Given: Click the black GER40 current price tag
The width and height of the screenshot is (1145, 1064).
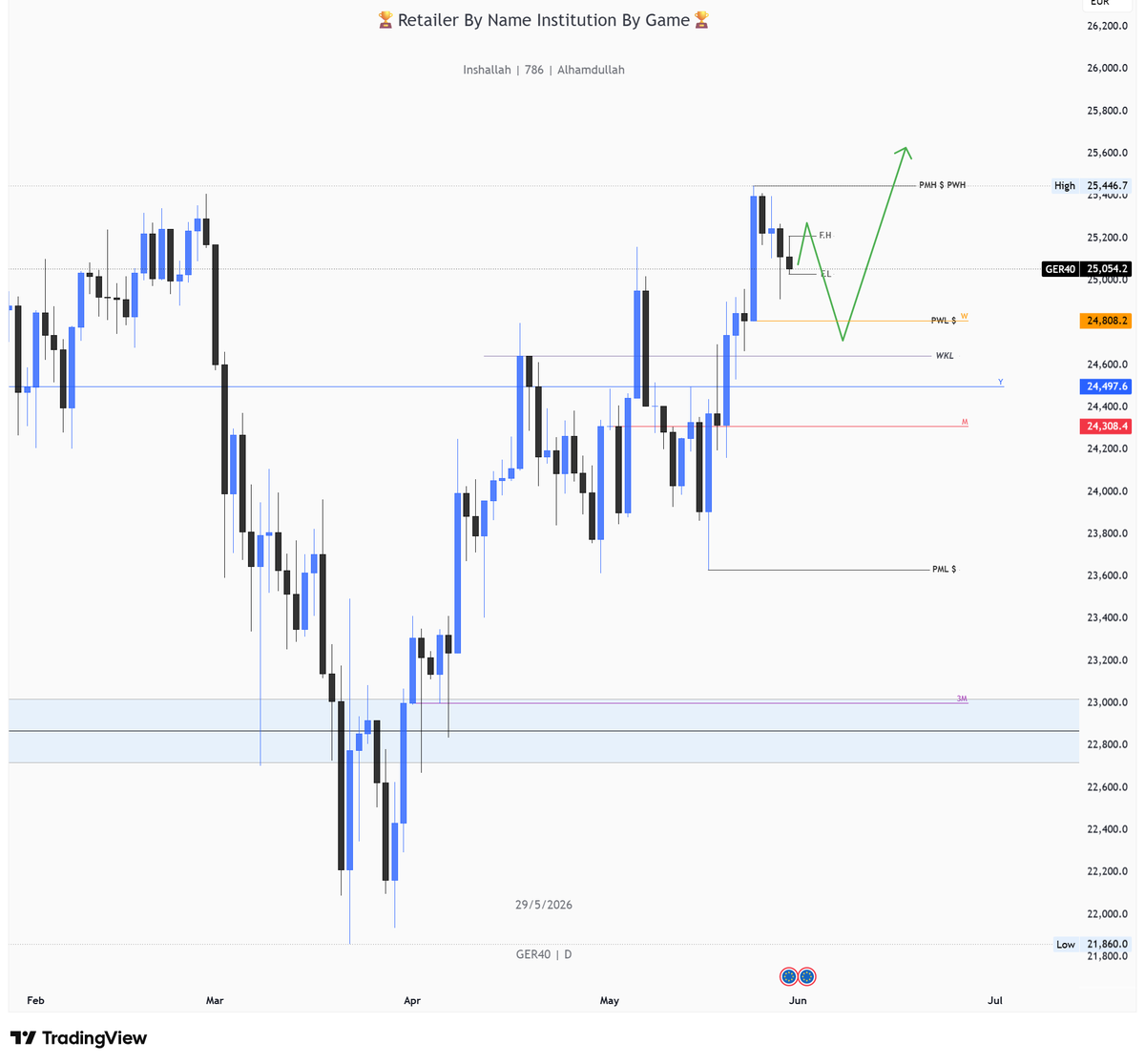Looking at the screenshot, I should pos(1060,269).
